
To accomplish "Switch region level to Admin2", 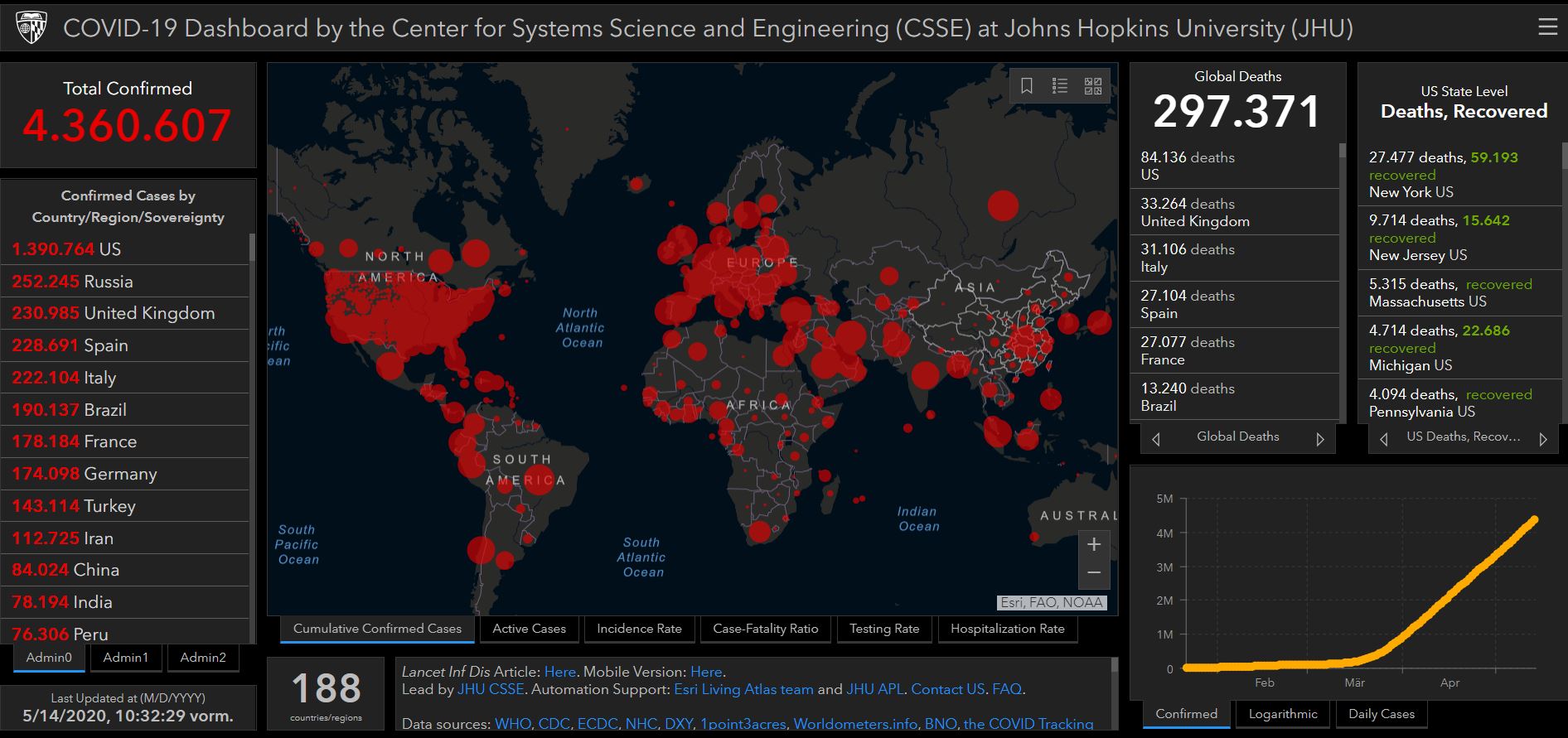I will point(203,658).
